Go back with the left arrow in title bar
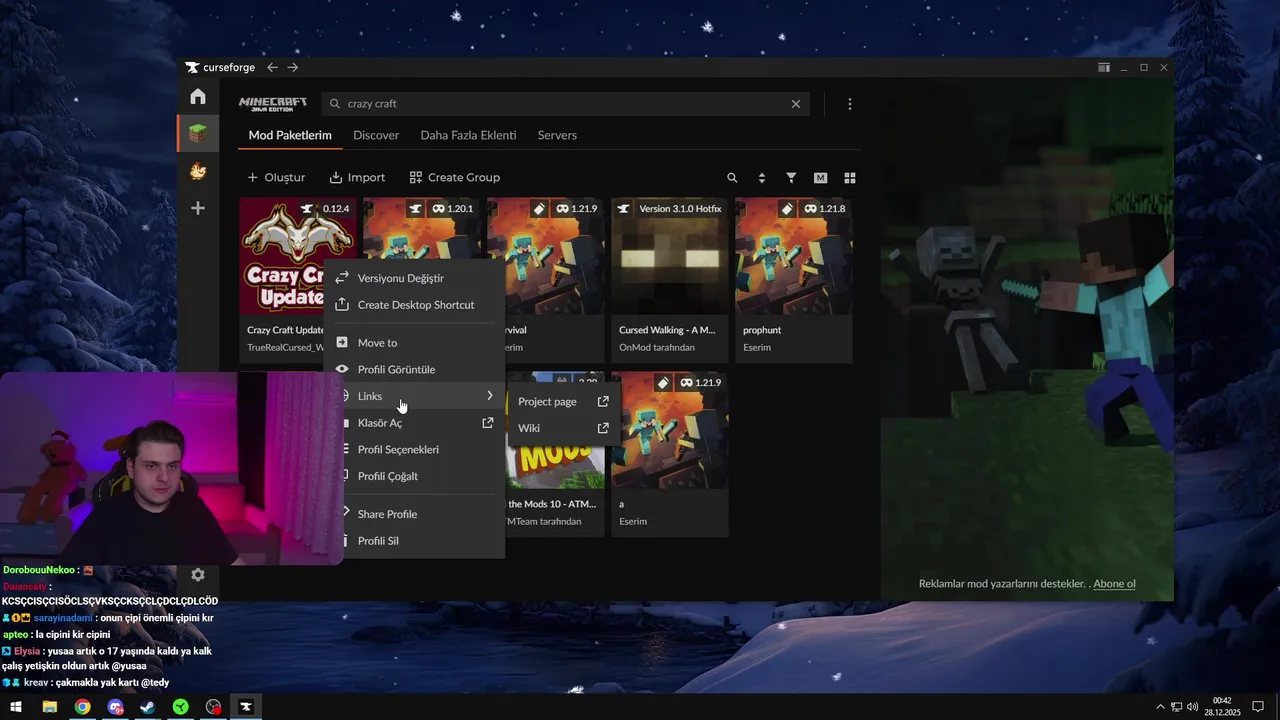The height and width of the screenshot is (720, 1280). 272,67
